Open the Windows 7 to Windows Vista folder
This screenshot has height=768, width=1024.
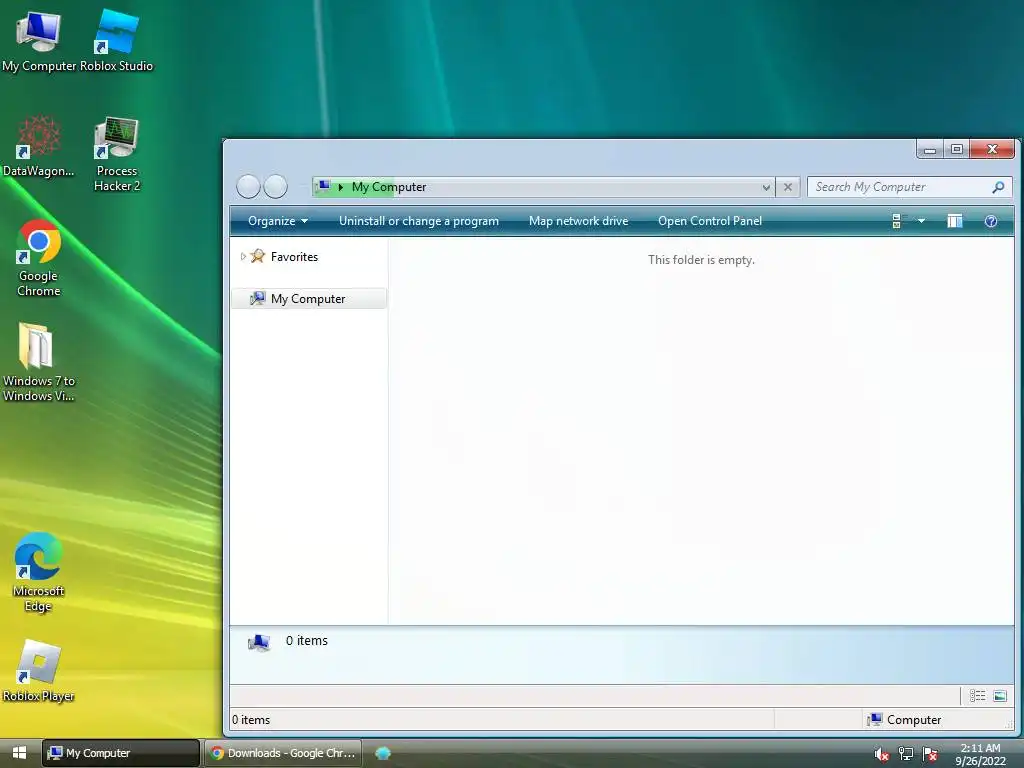coord(39,363)
